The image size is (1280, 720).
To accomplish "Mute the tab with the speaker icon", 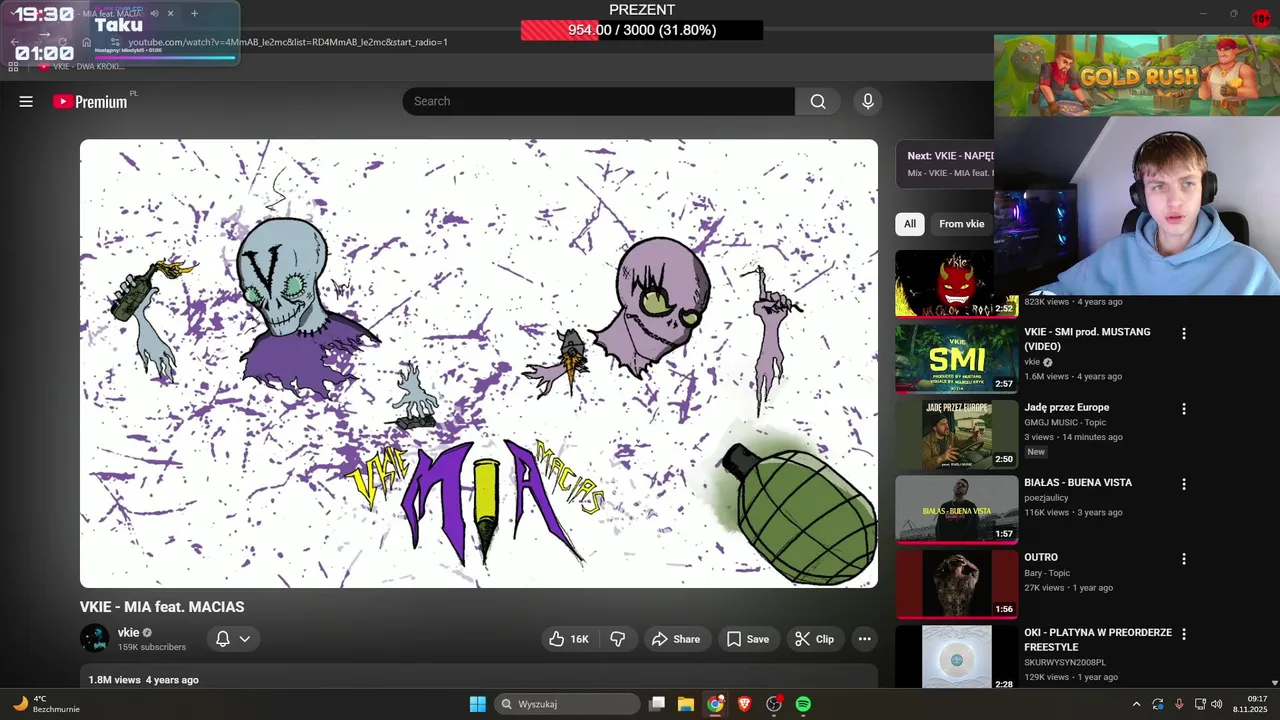I will pyautogui.click(x=154, y=14).
